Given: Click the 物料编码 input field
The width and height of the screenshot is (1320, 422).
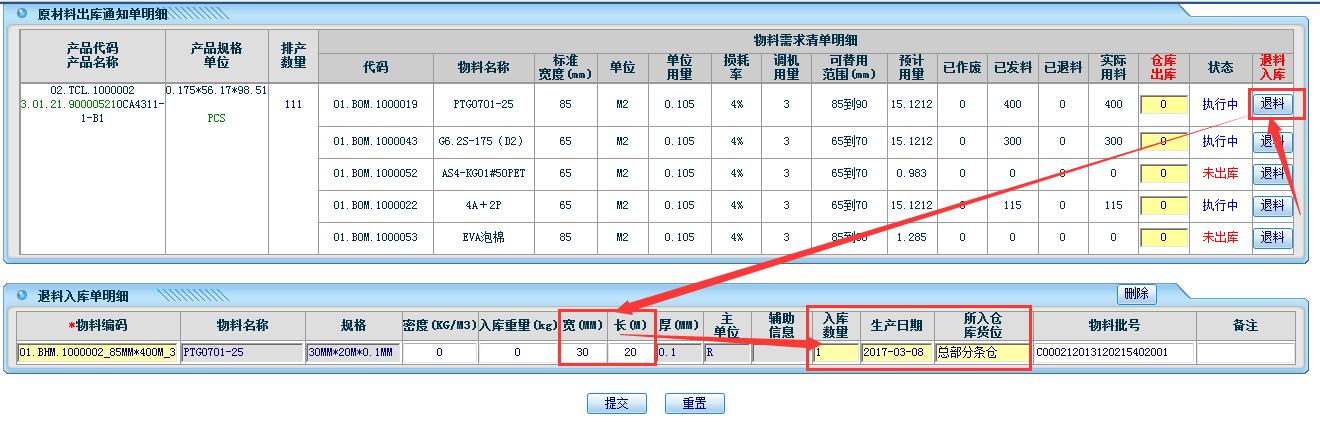Looking at the screenshot, I should [97, 352].
